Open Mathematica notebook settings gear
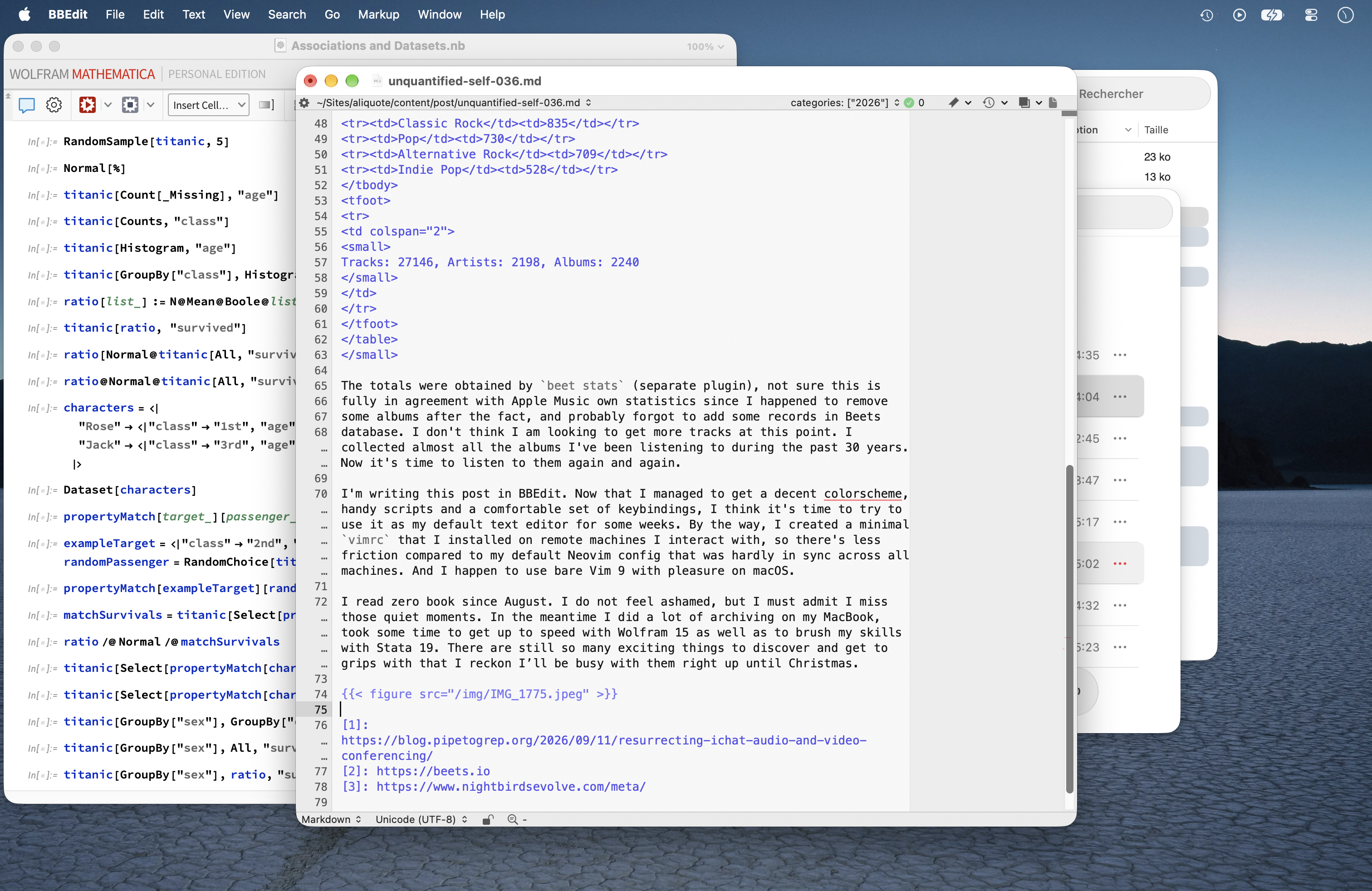Image resolution: width=1372 pixels, height=891 pixels. pos(54,105)
